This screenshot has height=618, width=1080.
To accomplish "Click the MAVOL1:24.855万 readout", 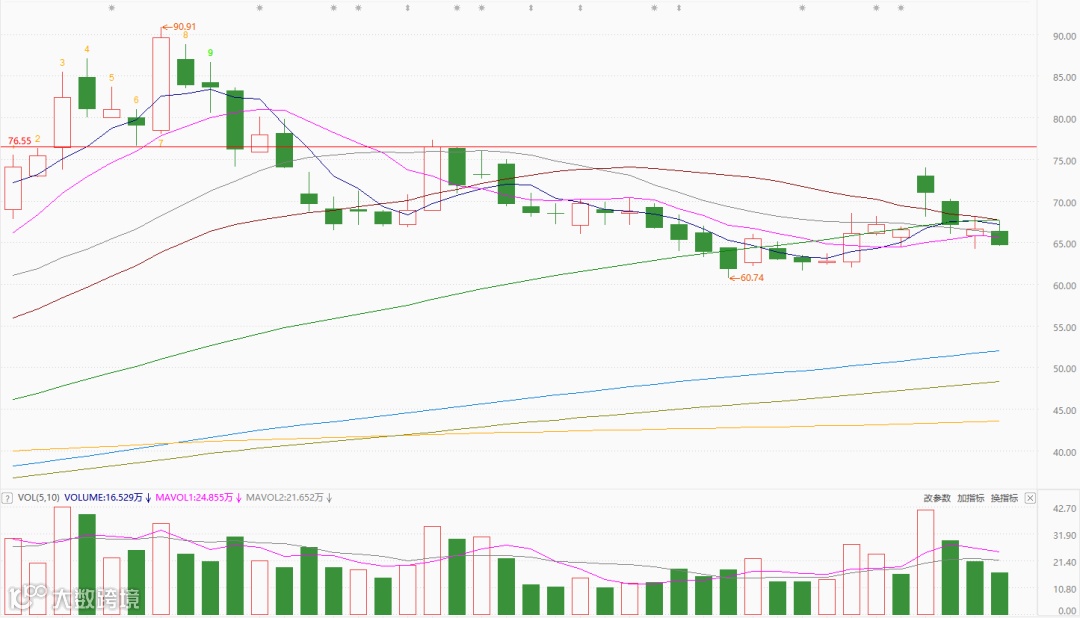I will tap(194, 497).
